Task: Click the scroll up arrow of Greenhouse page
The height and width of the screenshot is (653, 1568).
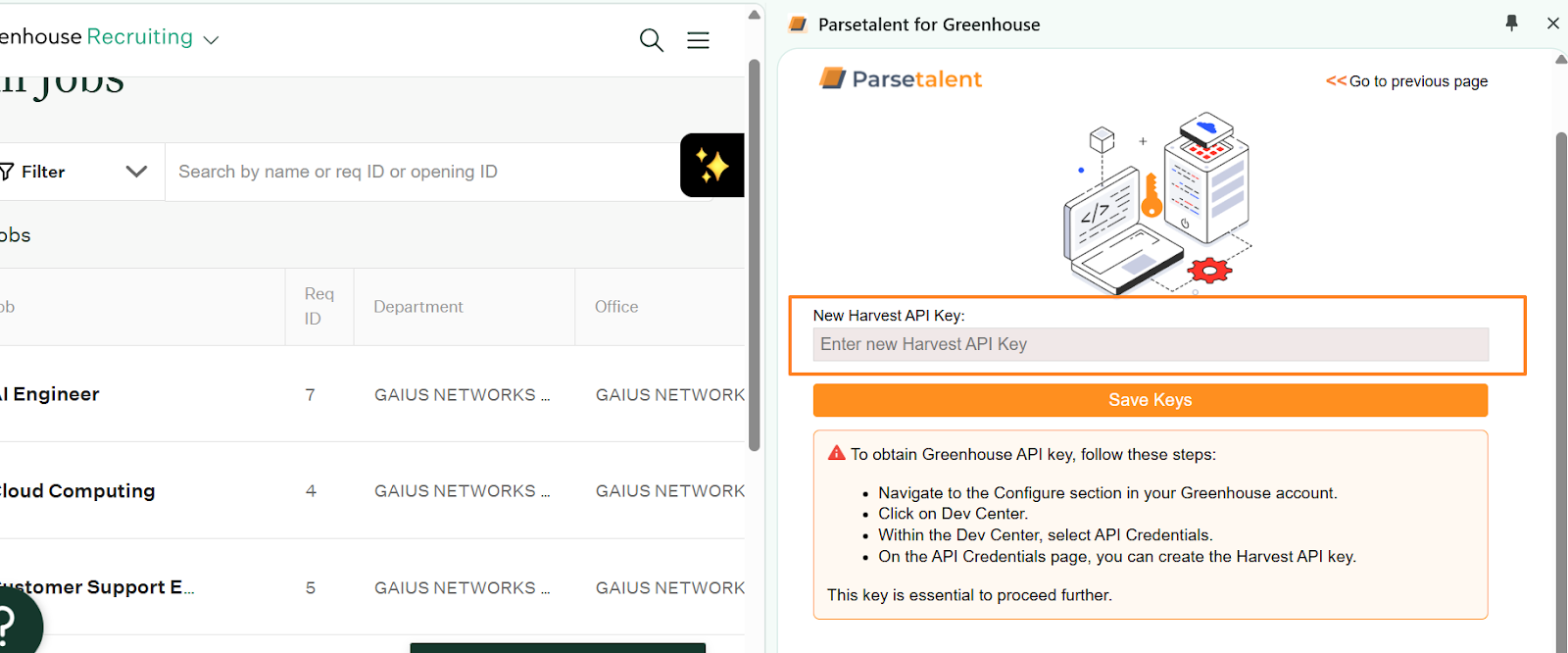Action: pyautogui.click(x=755, y=14)
